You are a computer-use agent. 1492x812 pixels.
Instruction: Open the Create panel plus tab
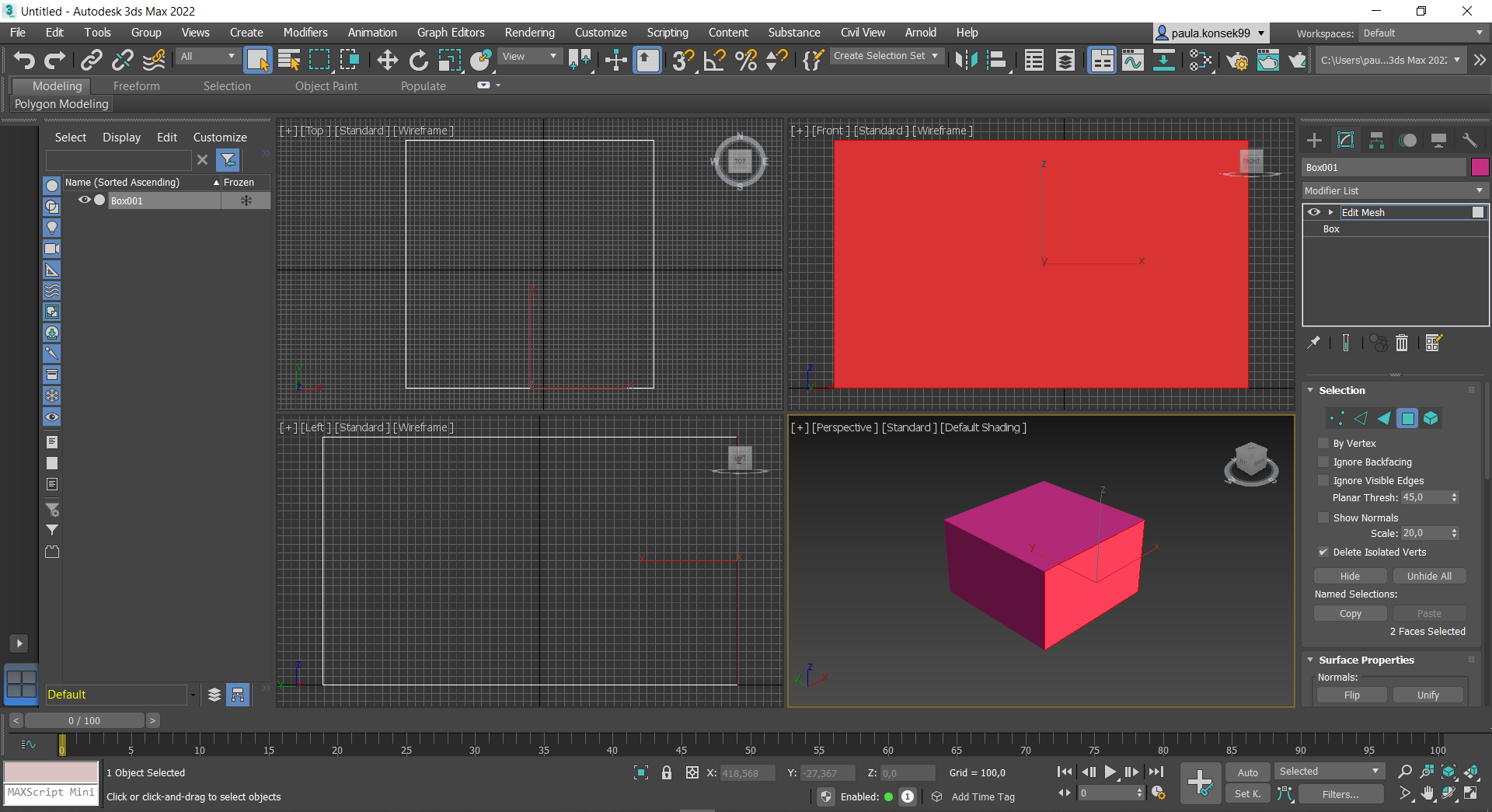(1314, 140)
